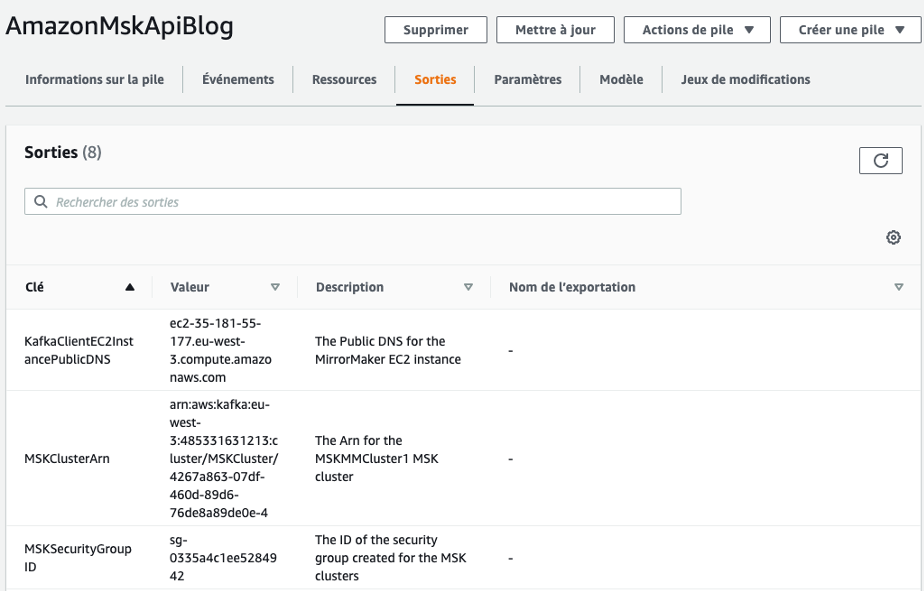The width and height of the screenshot is (924, 591).
Task: Click the arn:aws:kafka cluster ARN value
Action: tap(224, 458)
